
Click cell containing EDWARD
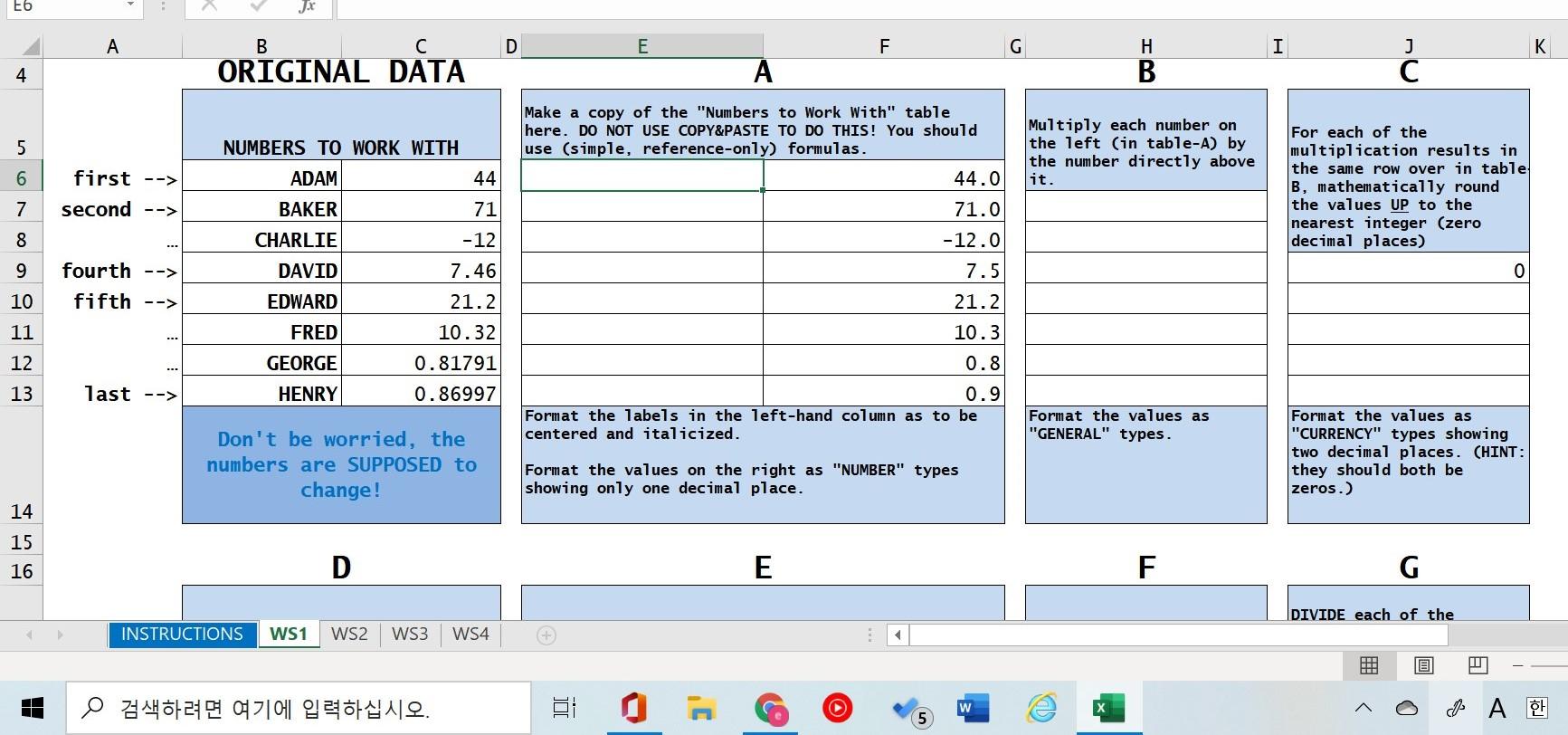point(261,301)
